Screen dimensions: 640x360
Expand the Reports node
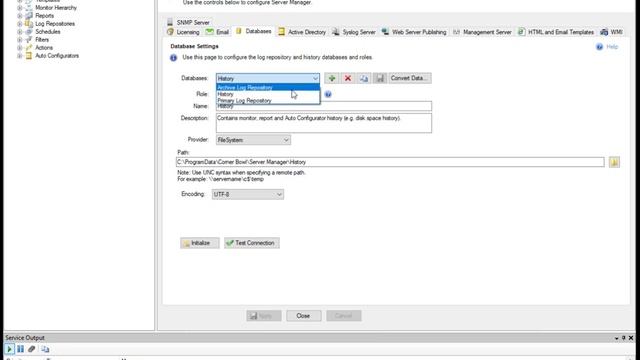tap(19, 16)
